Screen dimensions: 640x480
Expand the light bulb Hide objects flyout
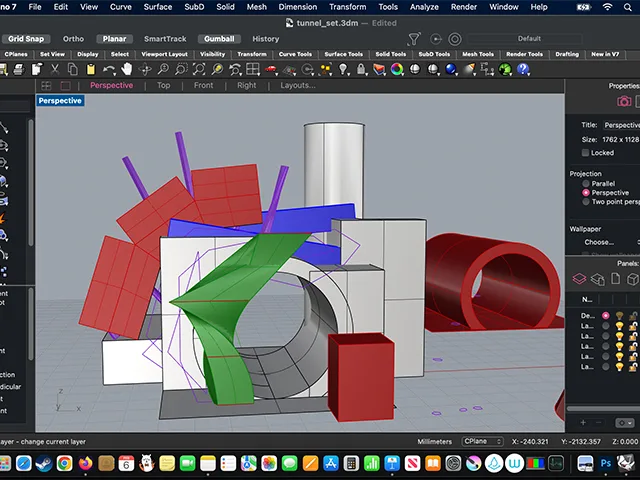[x=349, y=74]
